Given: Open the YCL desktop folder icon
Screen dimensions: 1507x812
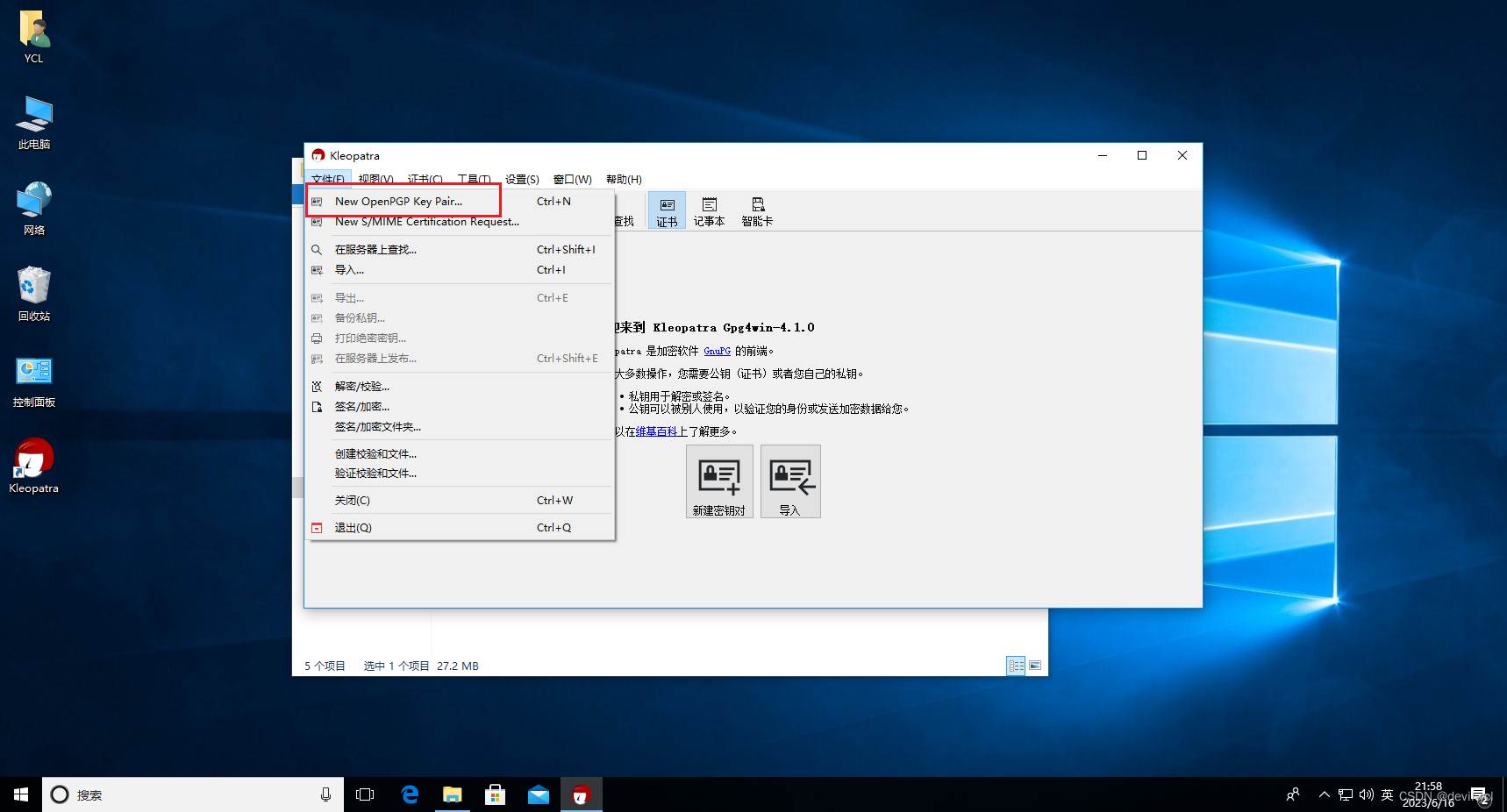Looking at the screenshot, I should coord(34,38).
